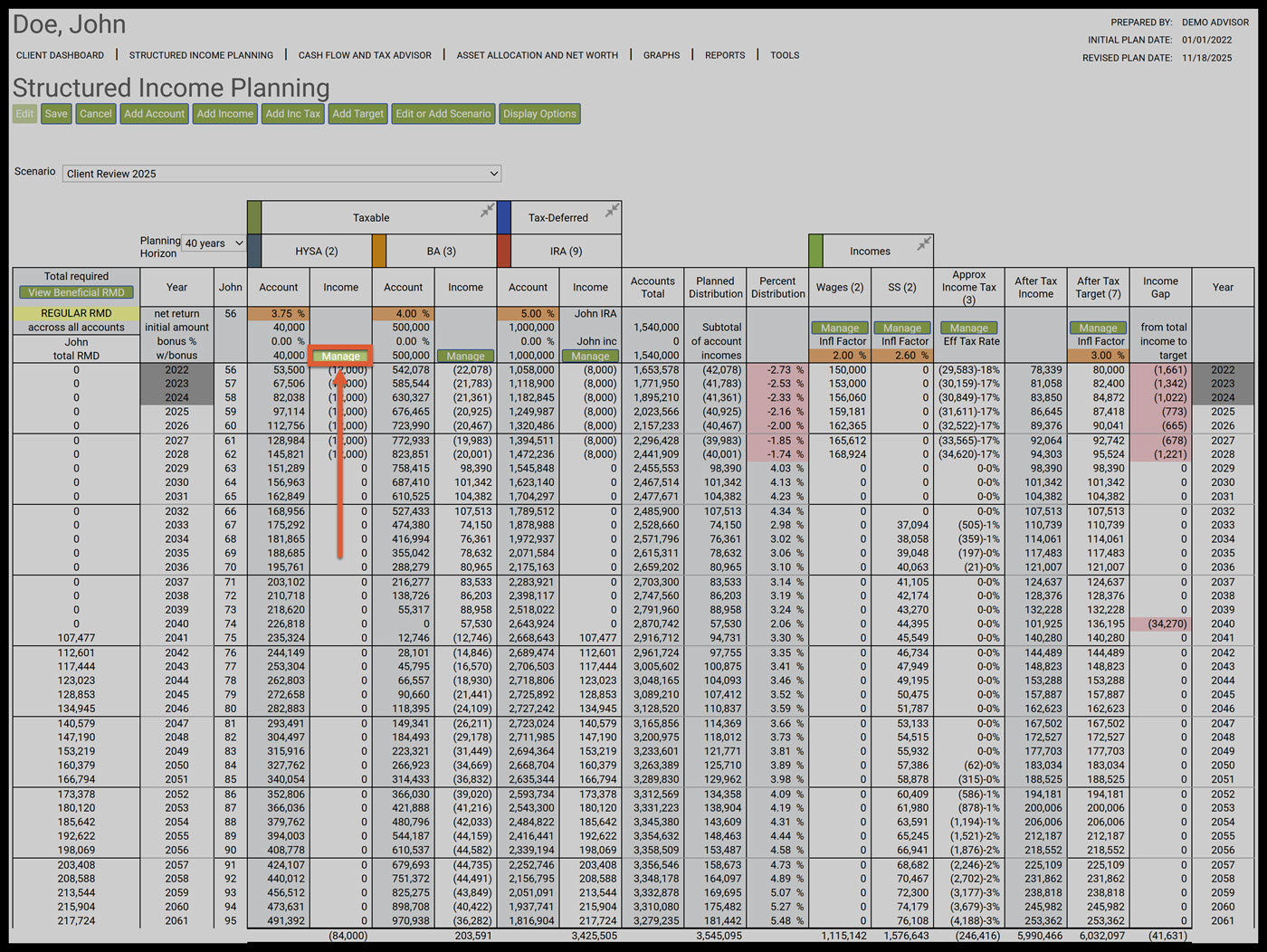The image size is (1267, 952).
Task: Click the 107,477 total RMD value
Action: click(x=77, y=638)
